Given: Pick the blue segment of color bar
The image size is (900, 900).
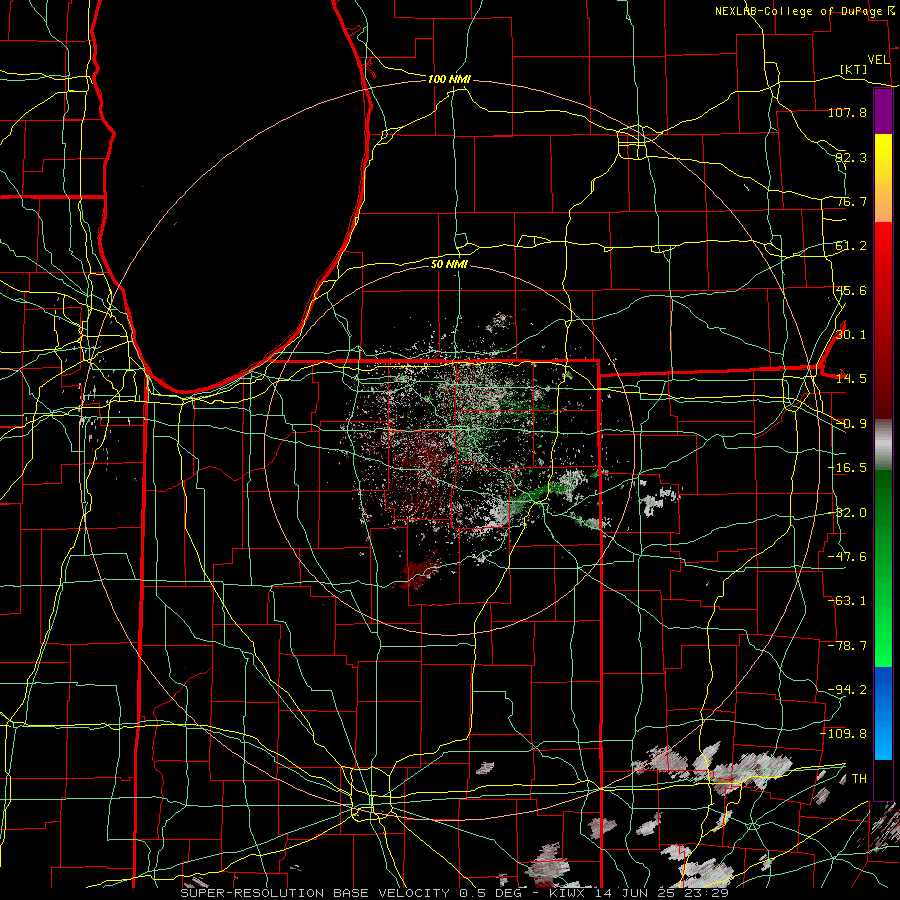Looking at the screenshot, I should [883, 713].
